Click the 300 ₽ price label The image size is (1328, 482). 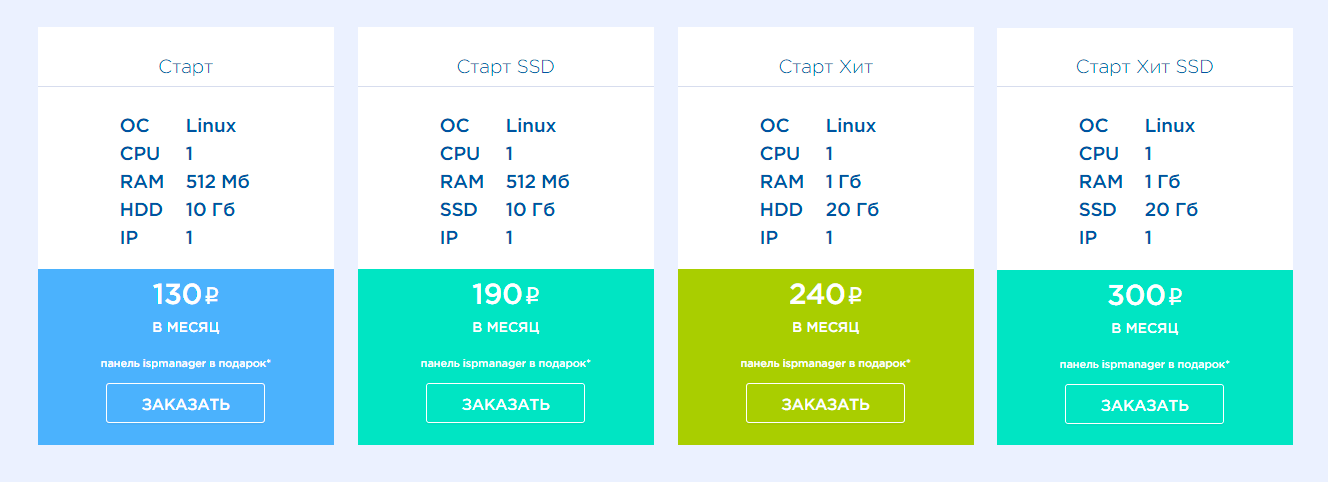1144,295
